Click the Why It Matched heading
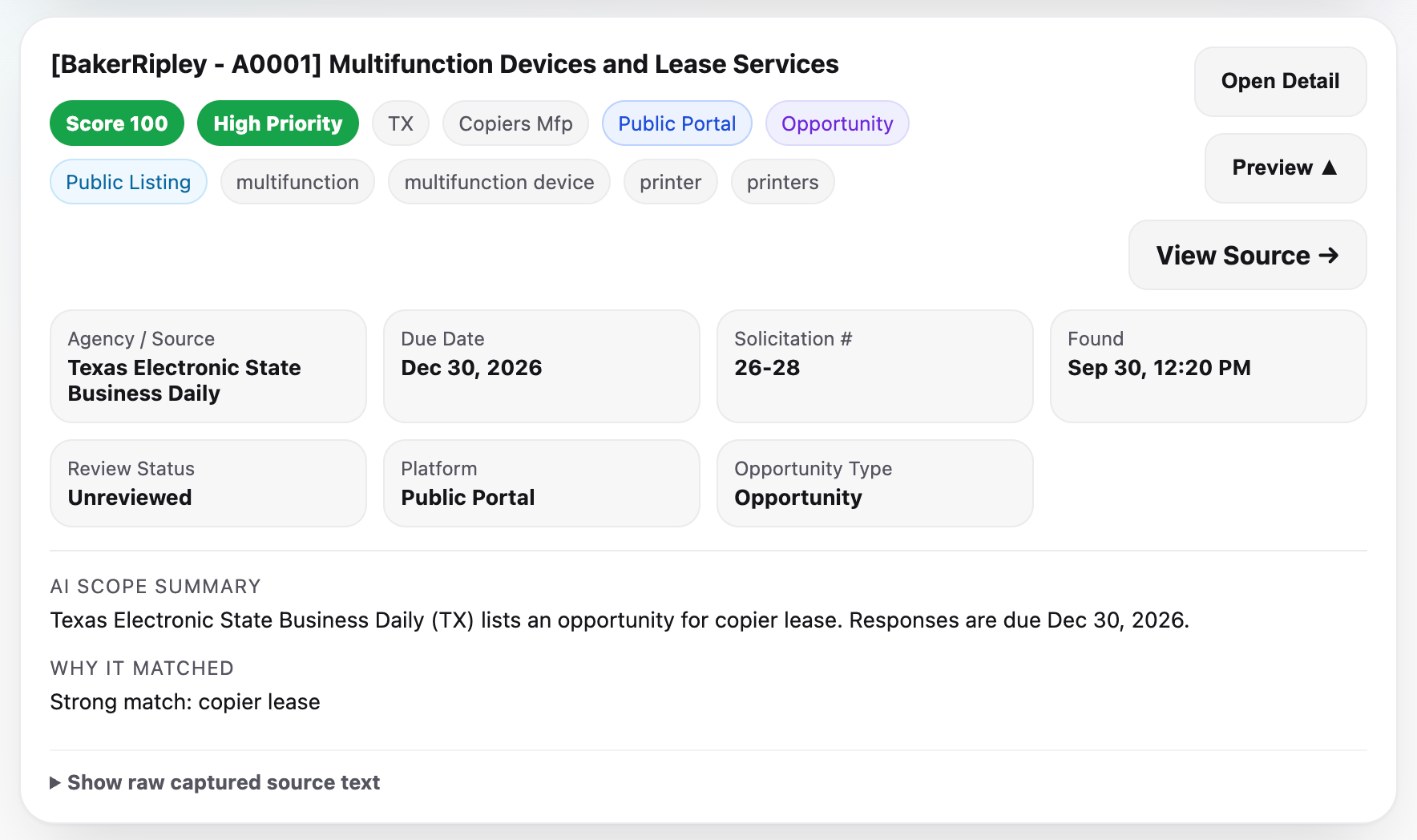Image resolution: width=1417 pixels, height=840 pixels. click(142, 669)
